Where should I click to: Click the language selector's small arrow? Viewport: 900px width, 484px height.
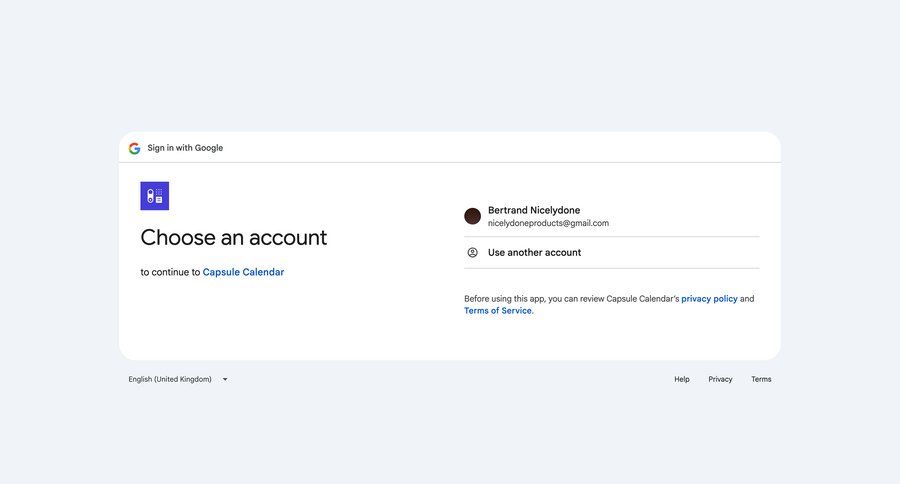(225, 380)
